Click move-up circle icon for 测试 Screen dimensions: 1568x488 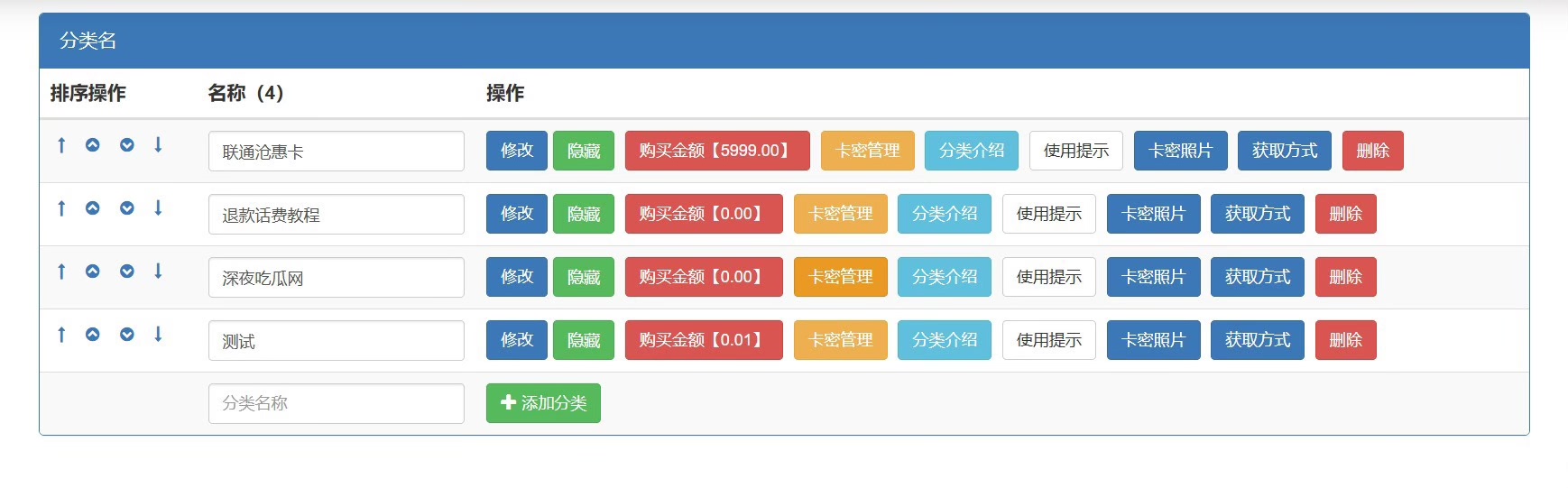tap(93, 334)
